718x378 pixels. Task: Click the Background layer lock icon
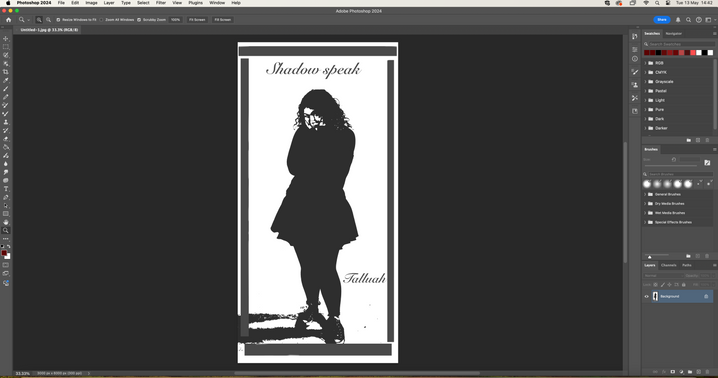(x=706, y=296)
